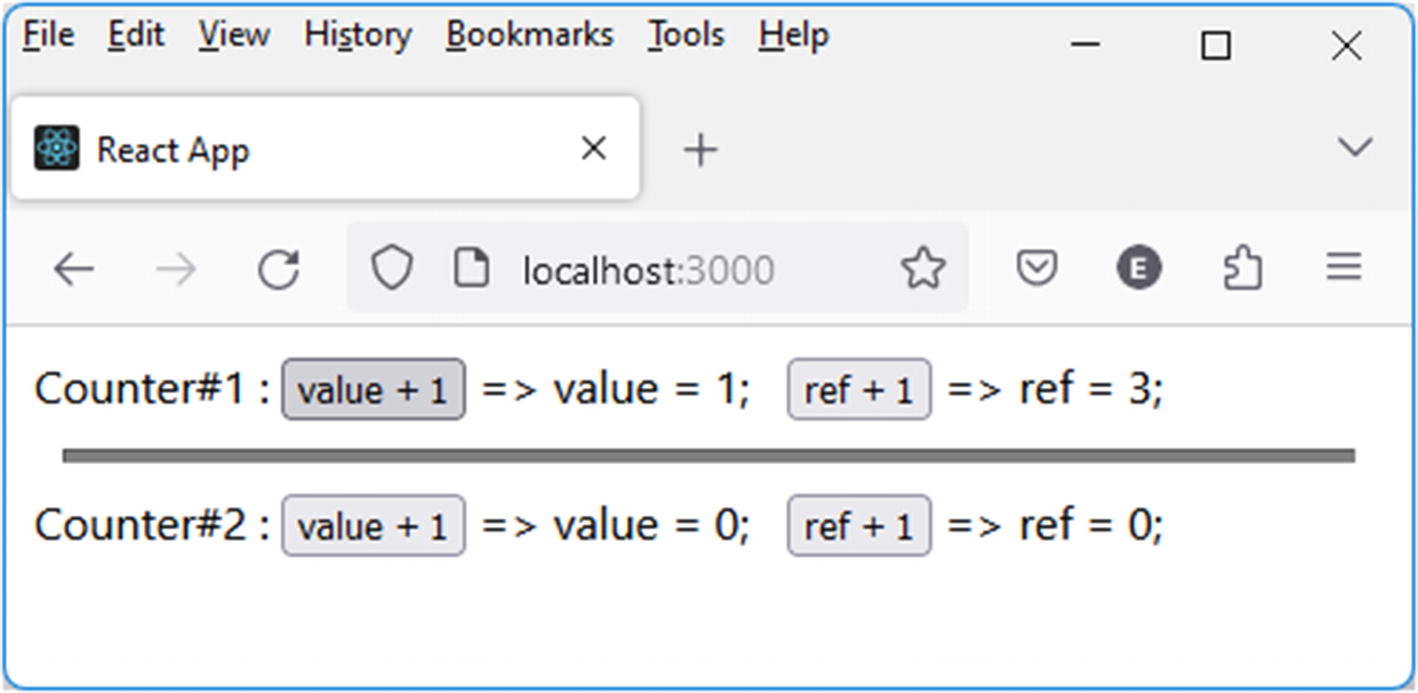1418x693 pixels.
Task: Reload the current page
Action: (x=278, y=269)
